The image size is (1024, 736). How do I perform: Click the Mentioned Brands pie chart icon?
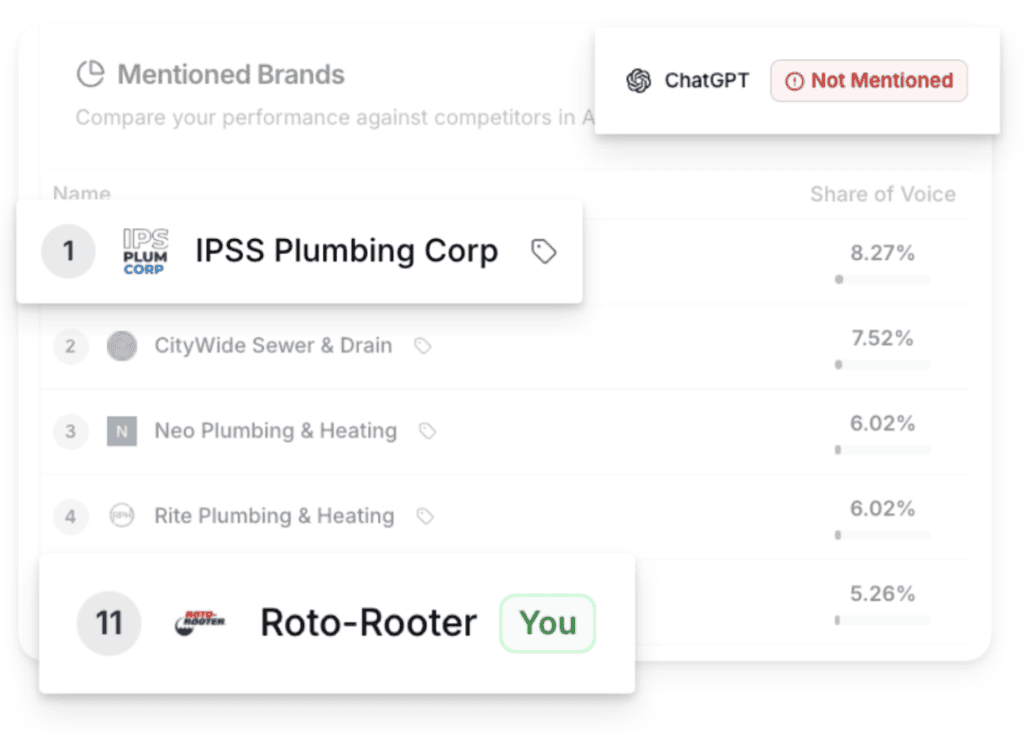pos(91,74)
